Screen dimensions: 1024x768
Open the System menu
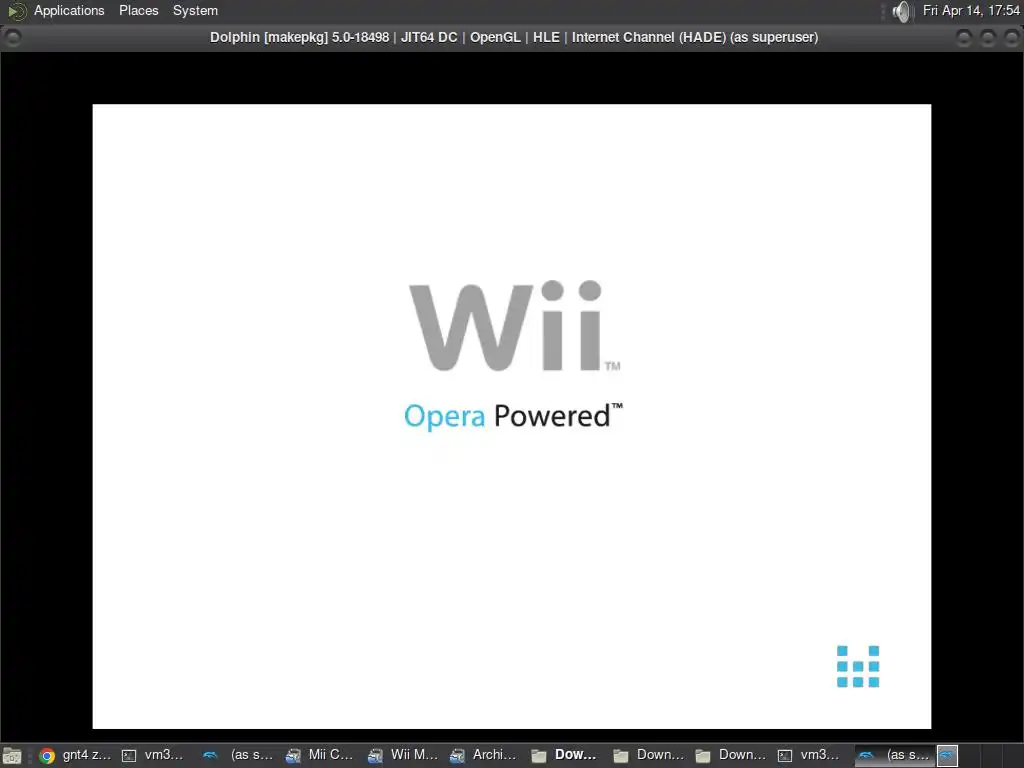click(195, 10)
